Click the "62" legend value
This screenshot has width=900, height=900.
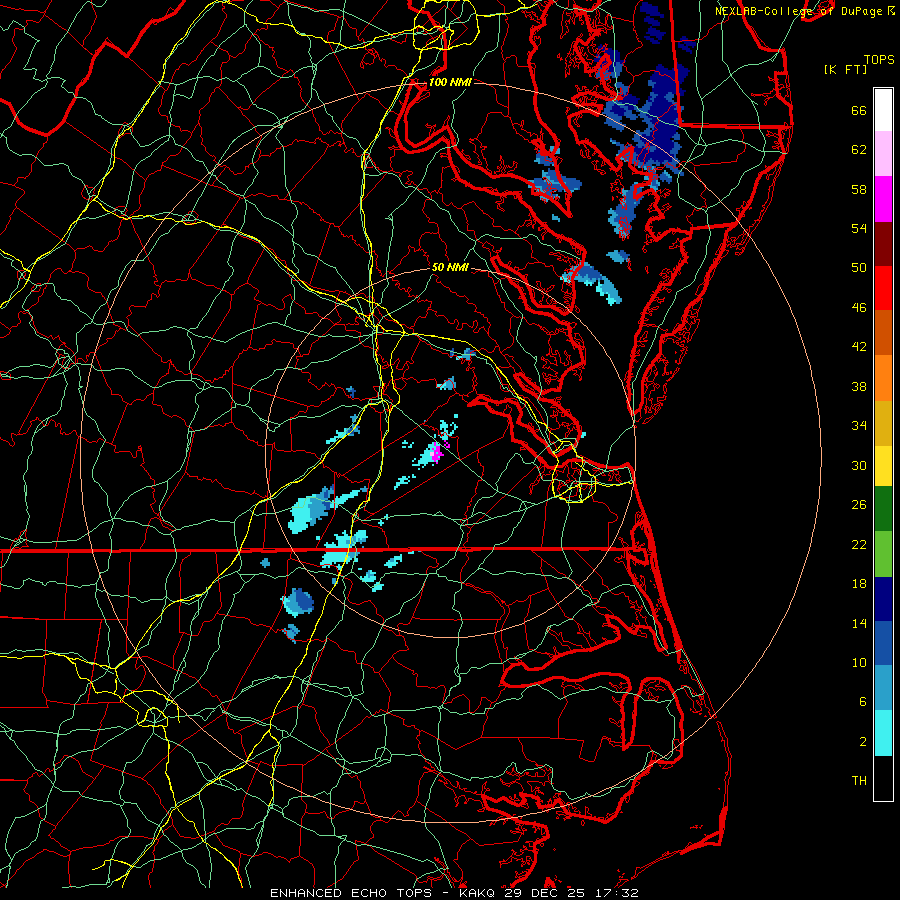[x=859, y=150]
